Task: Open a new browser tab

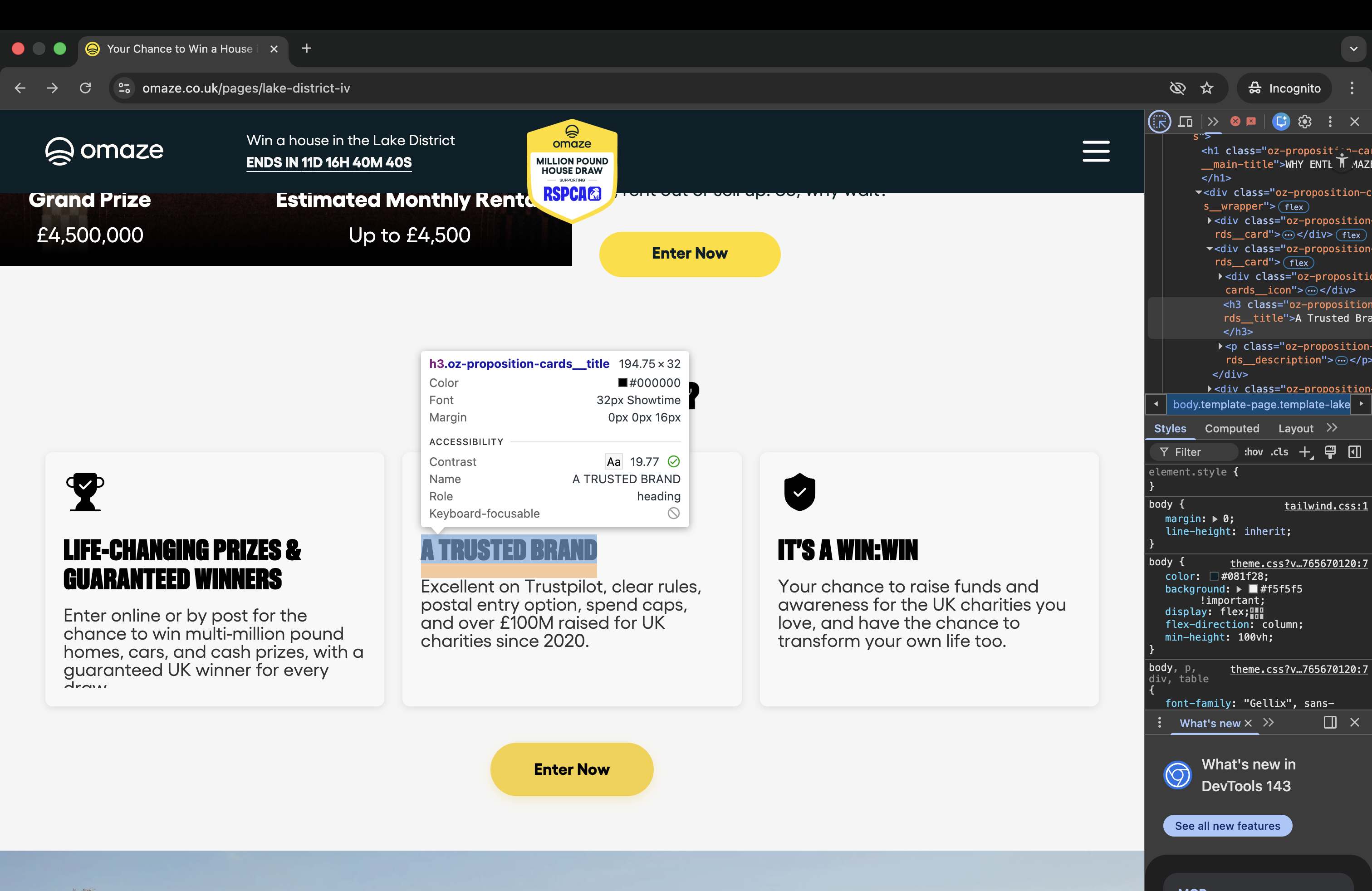Action: click(307, 49)
